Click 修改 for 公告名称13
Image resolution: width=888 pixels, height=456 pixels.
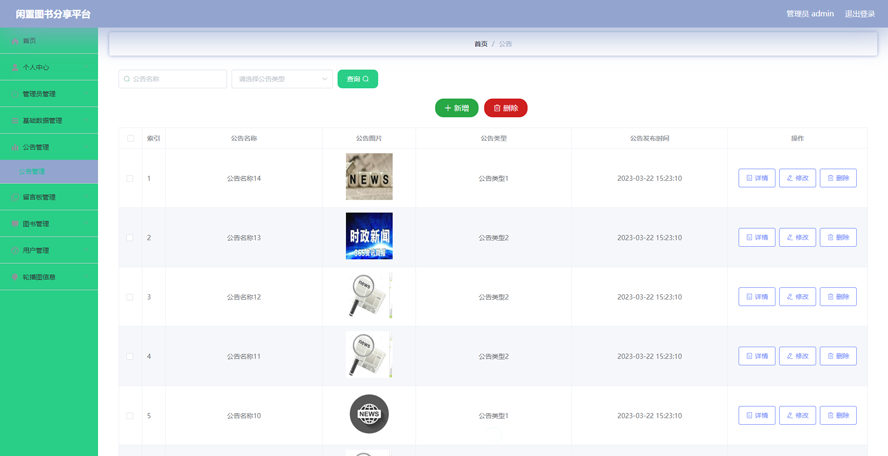[x=797, y=238]
